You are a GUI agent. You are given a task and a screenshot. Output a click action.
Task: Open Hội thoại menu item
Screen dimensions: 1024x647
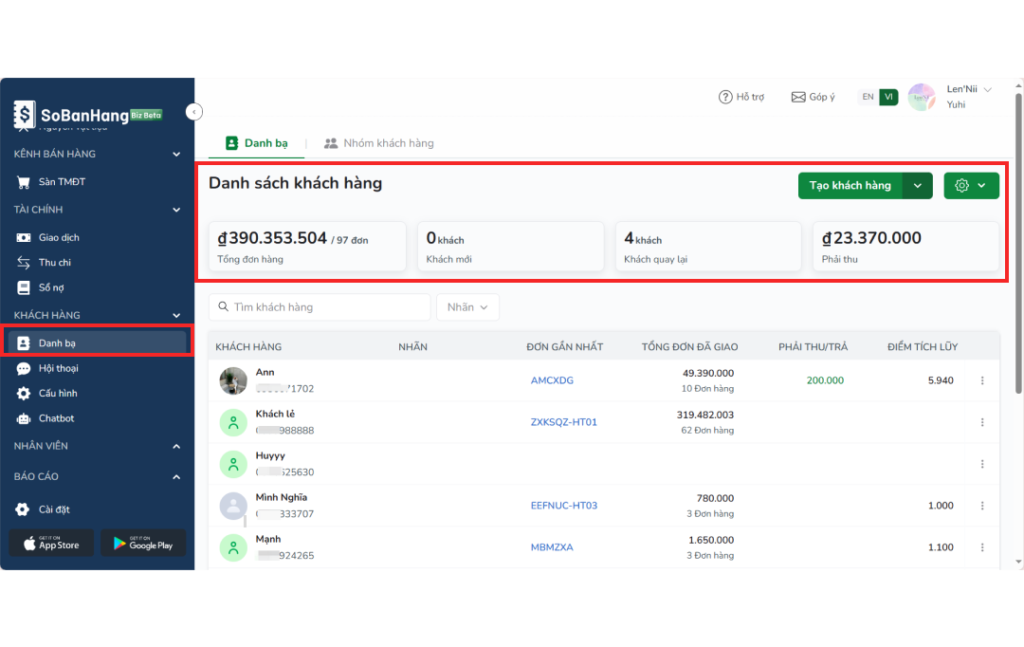click(97, 368)
